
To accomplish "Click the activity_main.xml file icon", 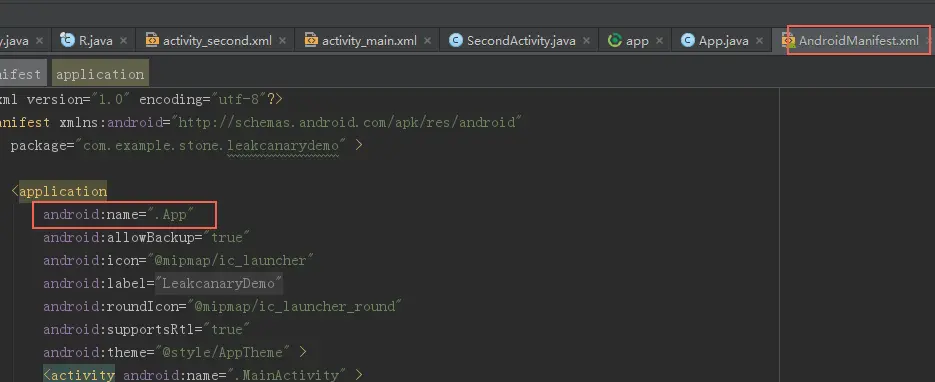I will (311, 40).
